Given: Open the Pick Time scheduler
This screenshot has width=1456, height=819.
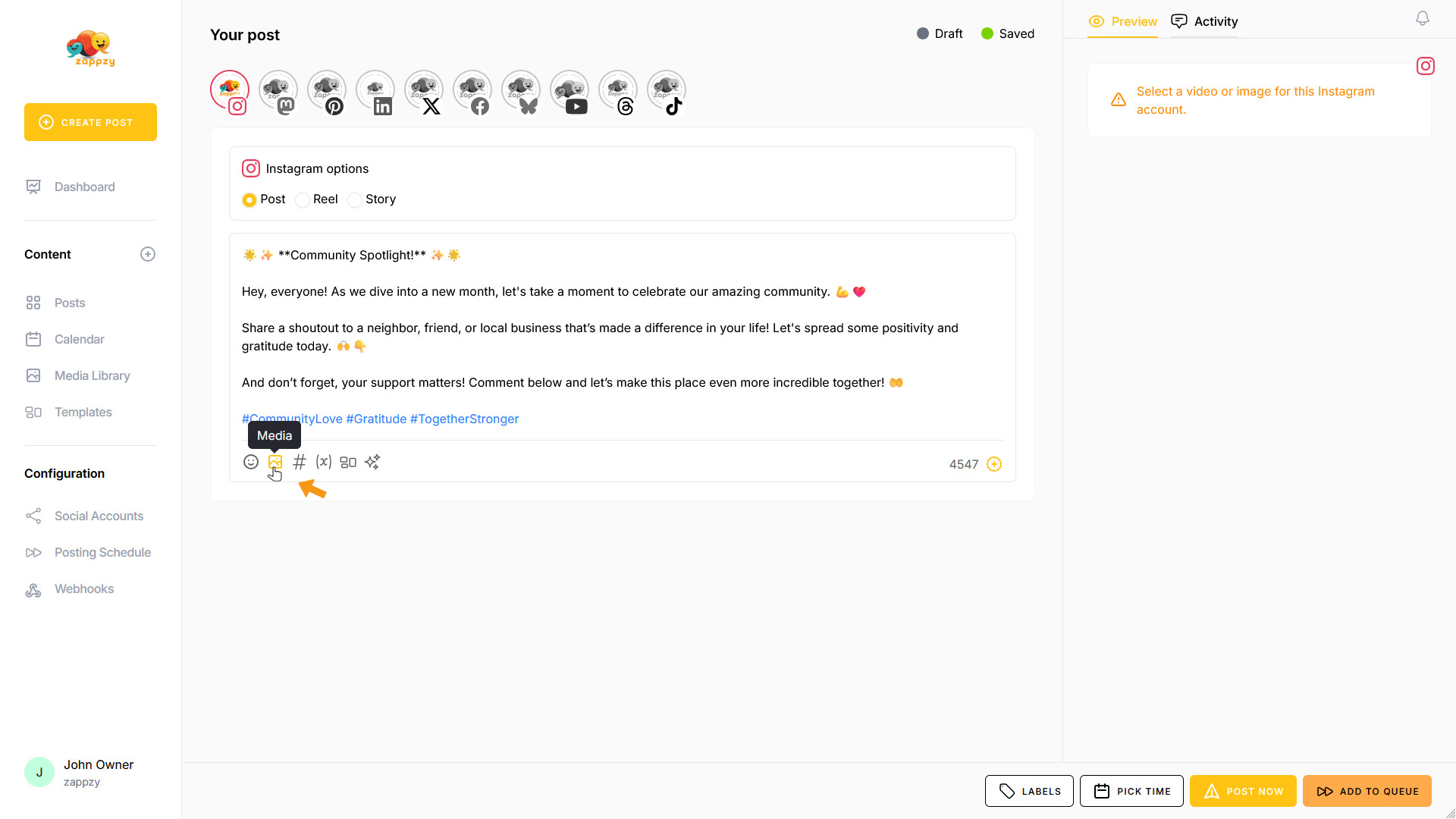Looking at the screenshot, I should click(x=1131, y=791).
